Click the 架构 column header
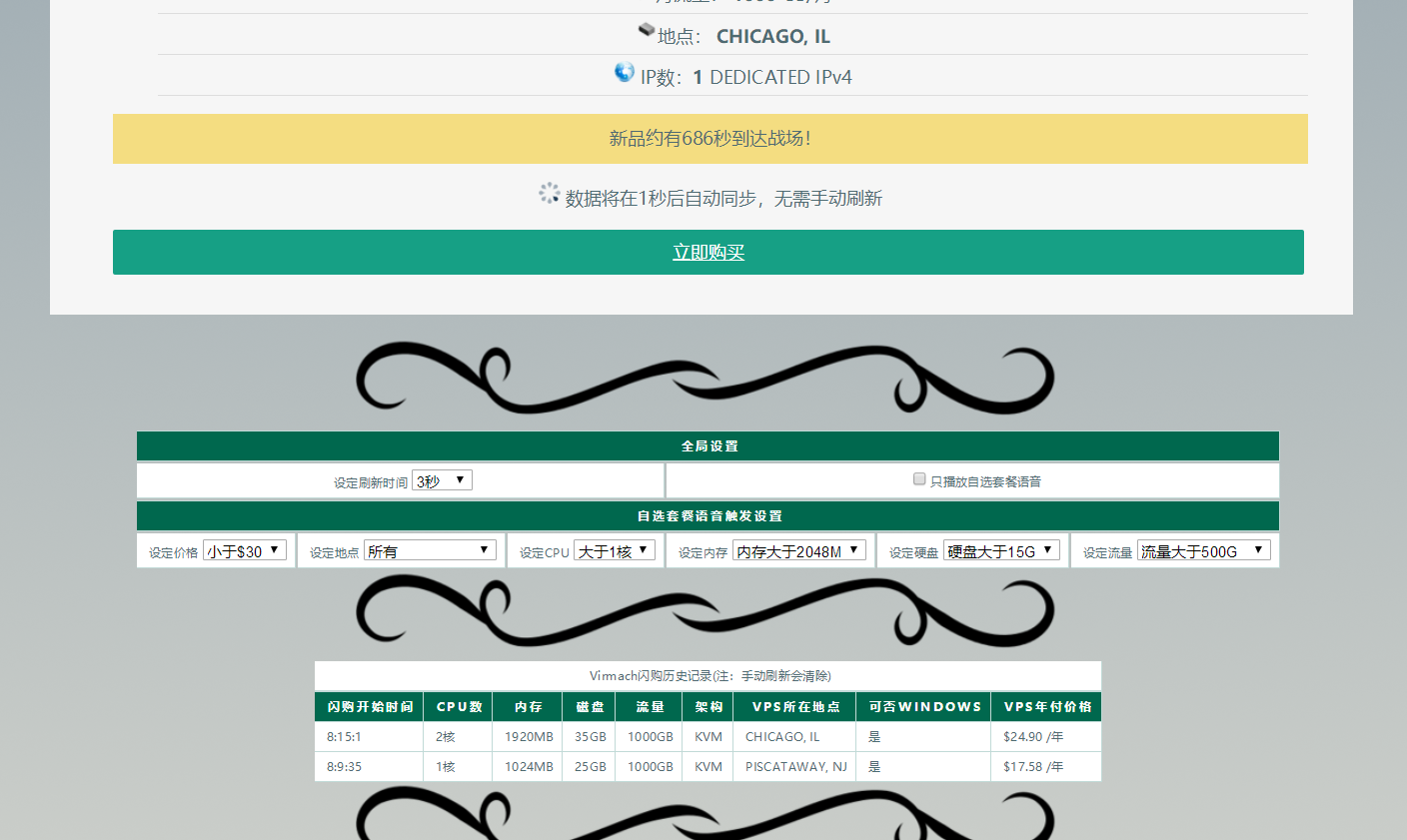Screen dimensions: 1407x840 point(708,706)
